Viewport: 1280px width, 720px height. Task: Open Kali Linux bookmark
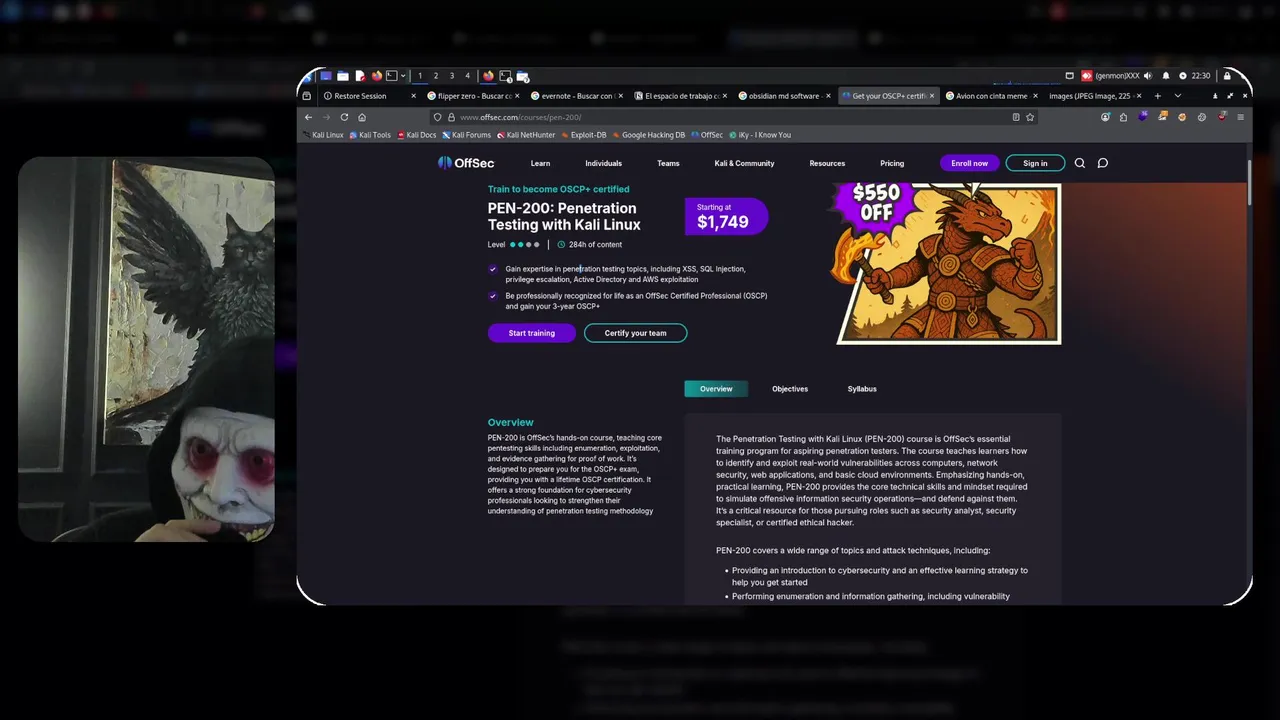(323, 135)
